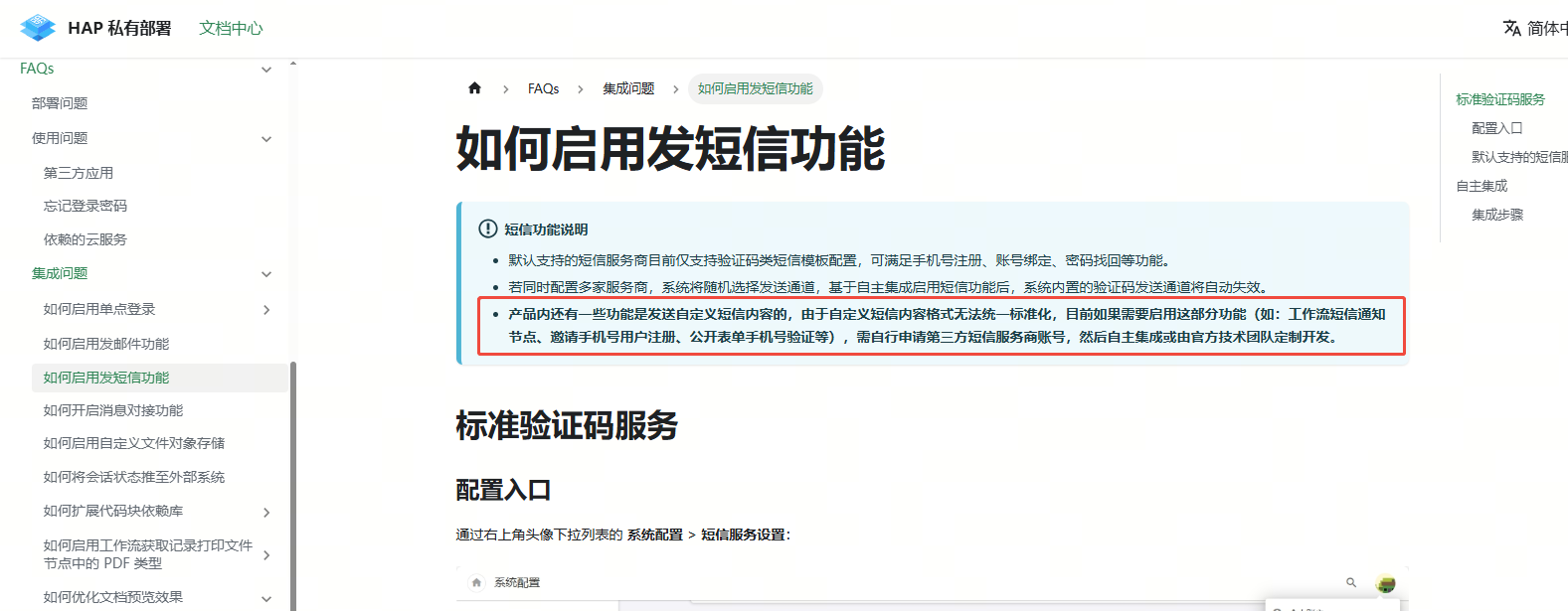The image size is (1568, 611).
Task: Expand 如何启用工作流获取记录打印文件 chevron
Action: (x=266, y=555)
